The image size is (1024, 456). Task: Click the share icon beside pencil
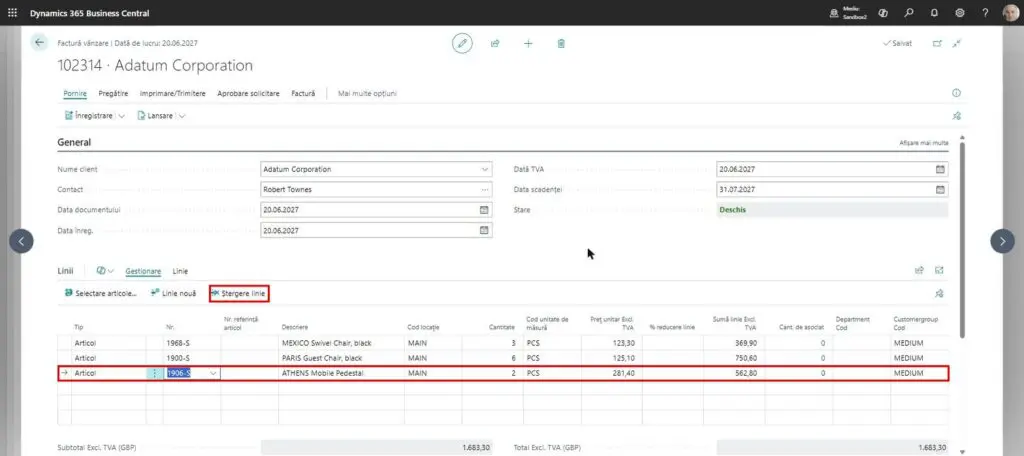[x=495, y=43]
